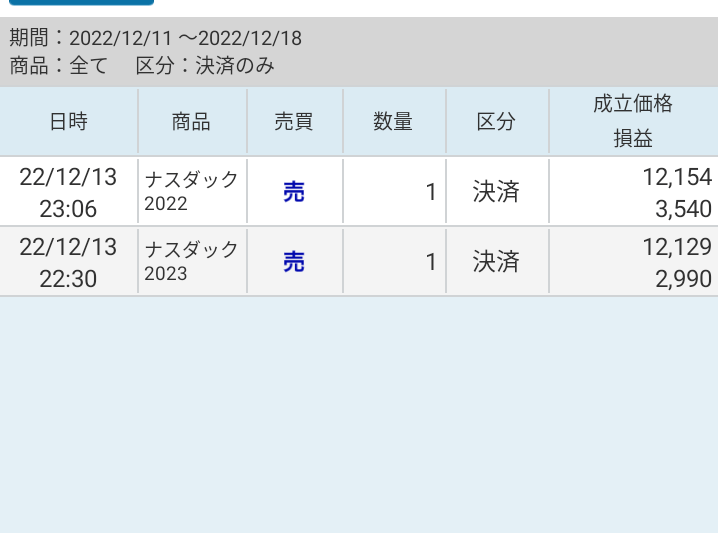Click the 売買 column header

(x=294, y=122)
